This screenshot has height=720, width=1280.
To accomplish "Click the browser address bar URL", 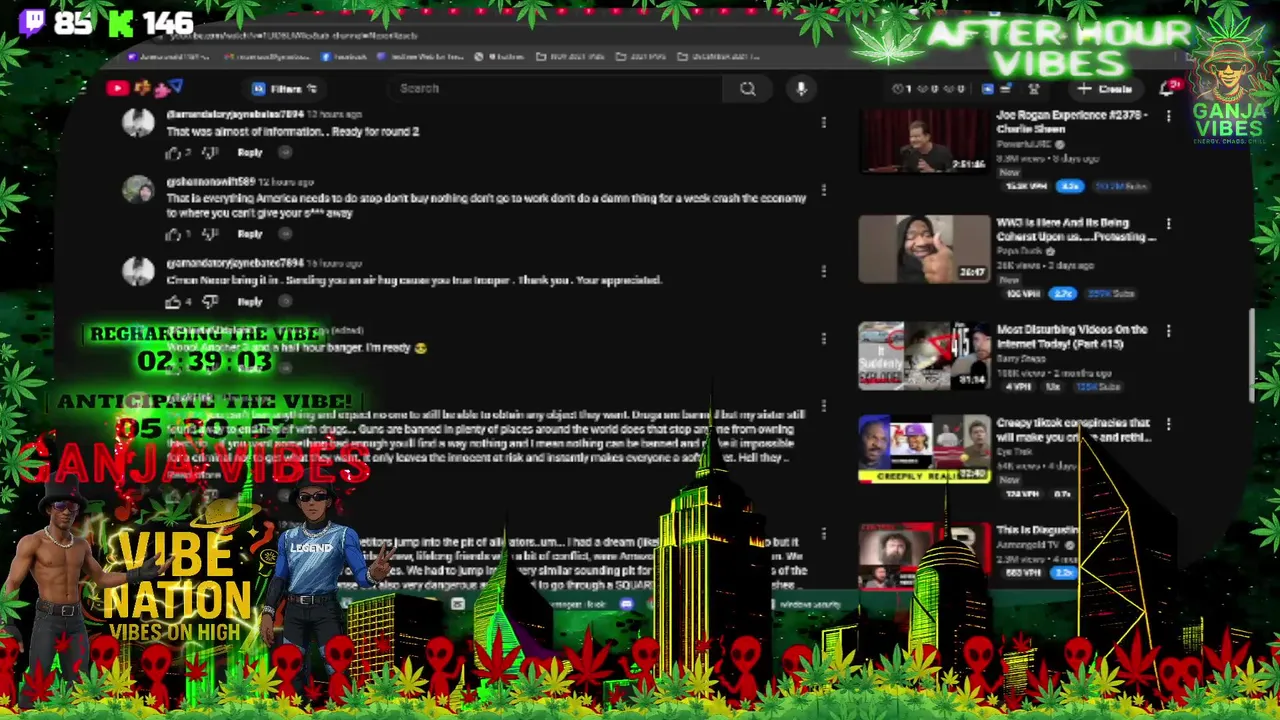I will 293,35.
